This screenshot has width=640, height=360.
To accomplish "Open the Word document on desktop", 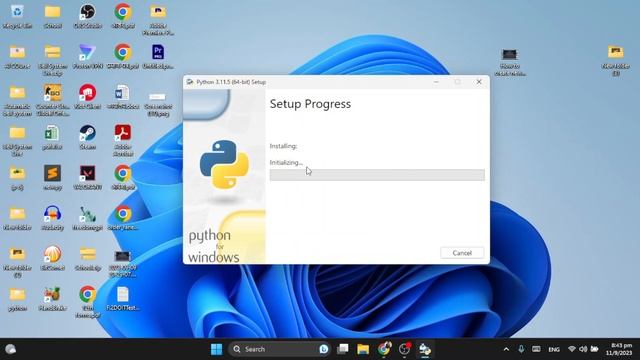I will [122, 97].
